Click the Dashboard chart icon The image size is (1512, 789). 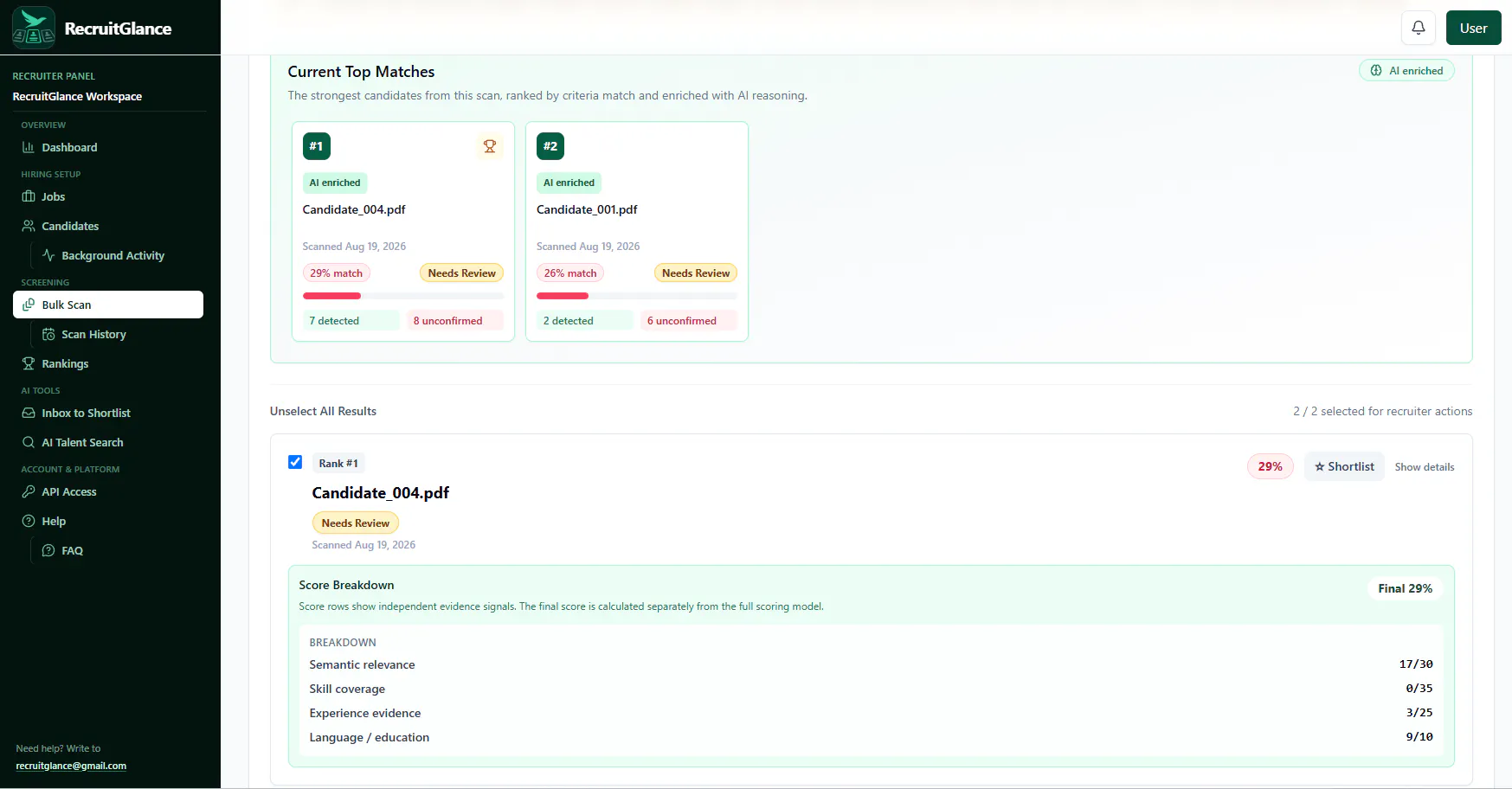(29, 147)
